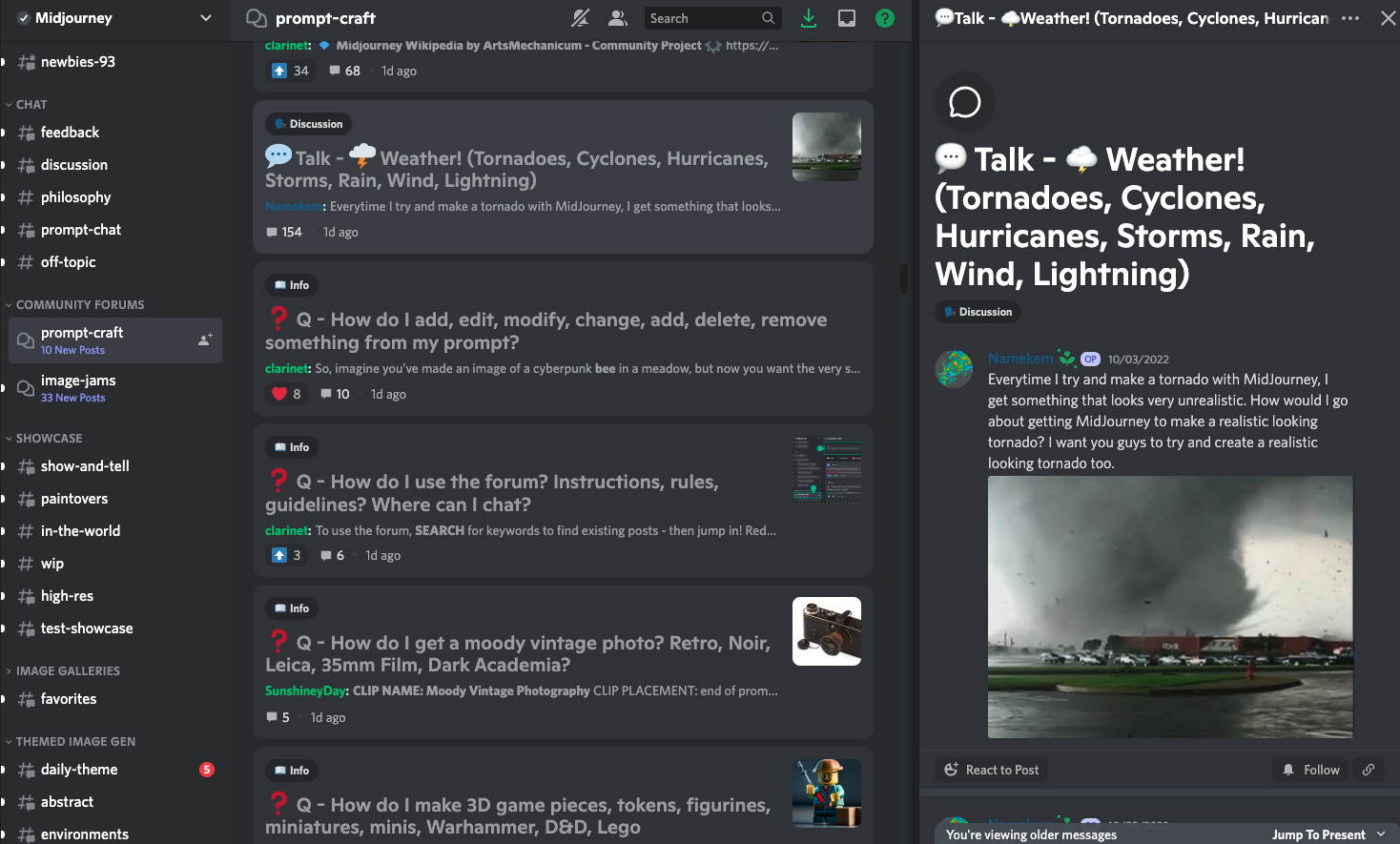Click the Search input field
1400x844 pixels.
pyautogui.click(x=712, y=18)
